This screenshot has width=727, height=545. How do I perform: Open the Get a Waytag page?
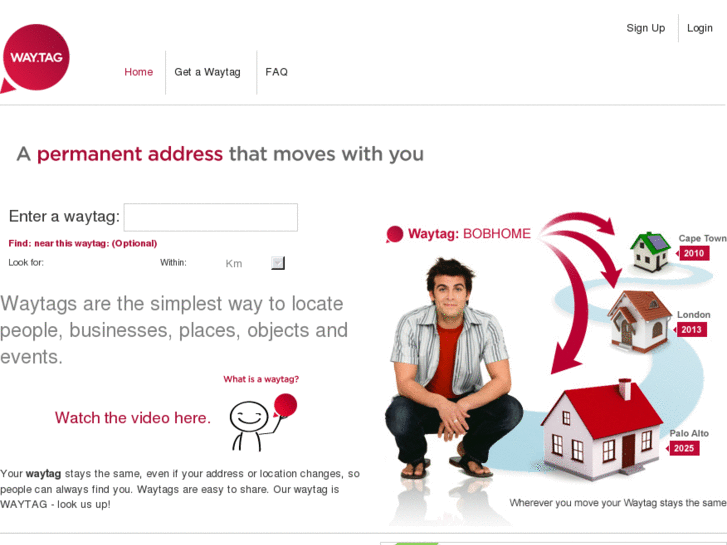tap(207, 72)
